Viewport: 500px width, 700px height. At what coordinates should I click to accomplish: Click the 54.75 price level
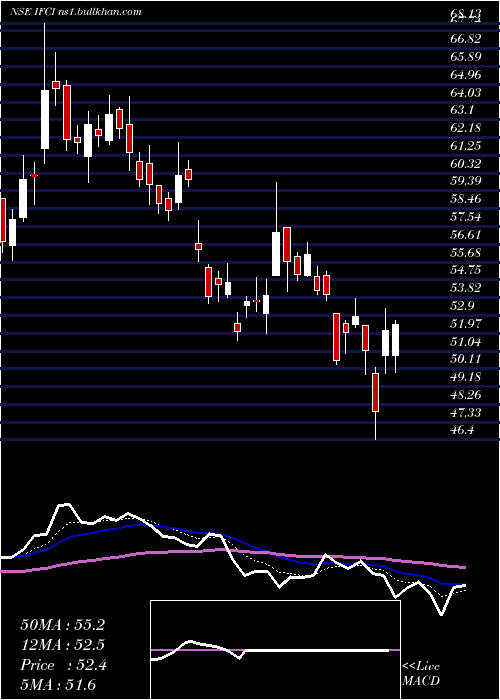[x=466, y=270]
